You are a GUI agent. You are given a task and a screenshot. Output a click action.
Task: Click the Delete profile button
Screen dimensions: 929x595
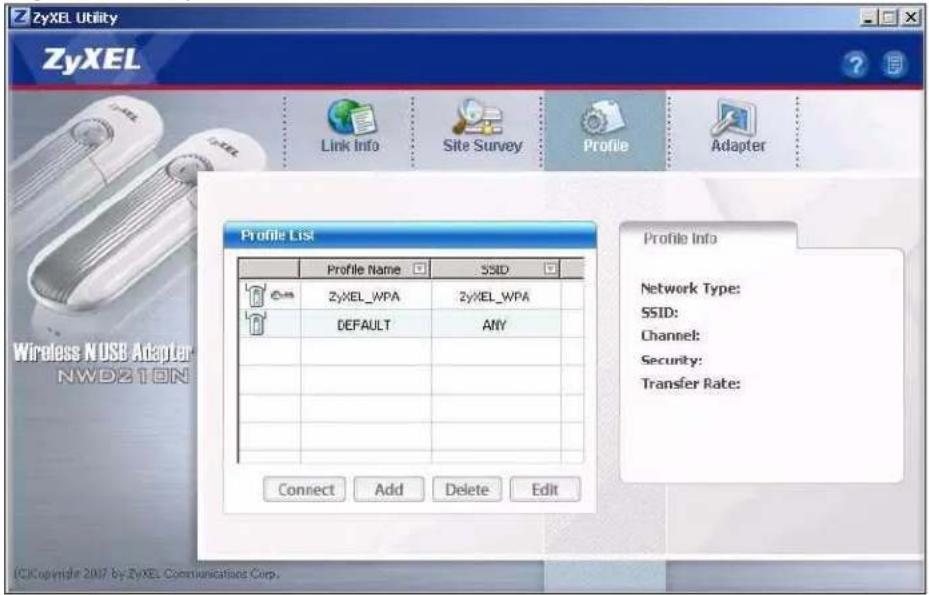click(467, 490)
